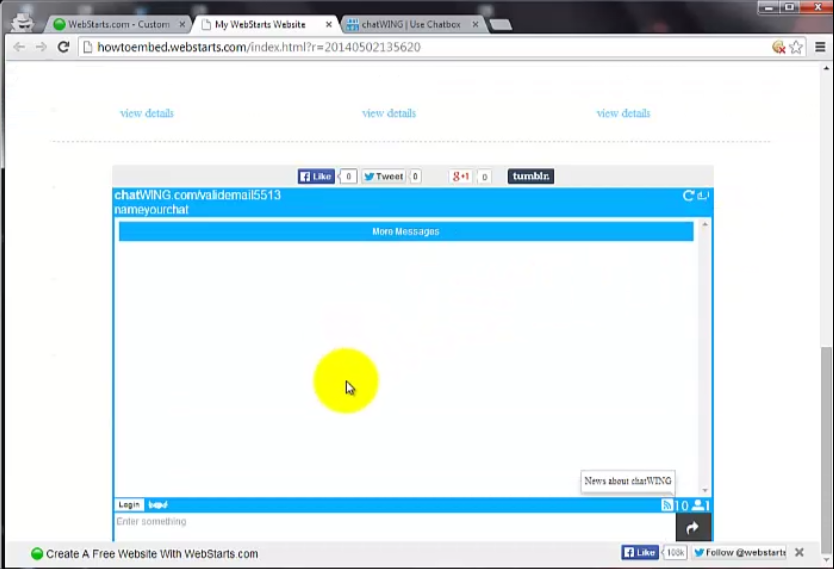834x569 pixels.
Task: Click the browser forward arrow
Action: [x=41, y=47]
